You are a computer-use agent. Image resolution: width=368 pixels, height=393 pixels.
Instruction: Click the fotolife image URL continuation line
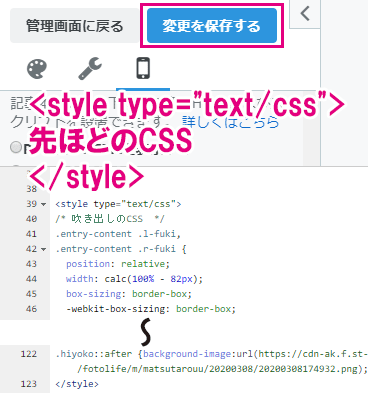click(222, 369)
